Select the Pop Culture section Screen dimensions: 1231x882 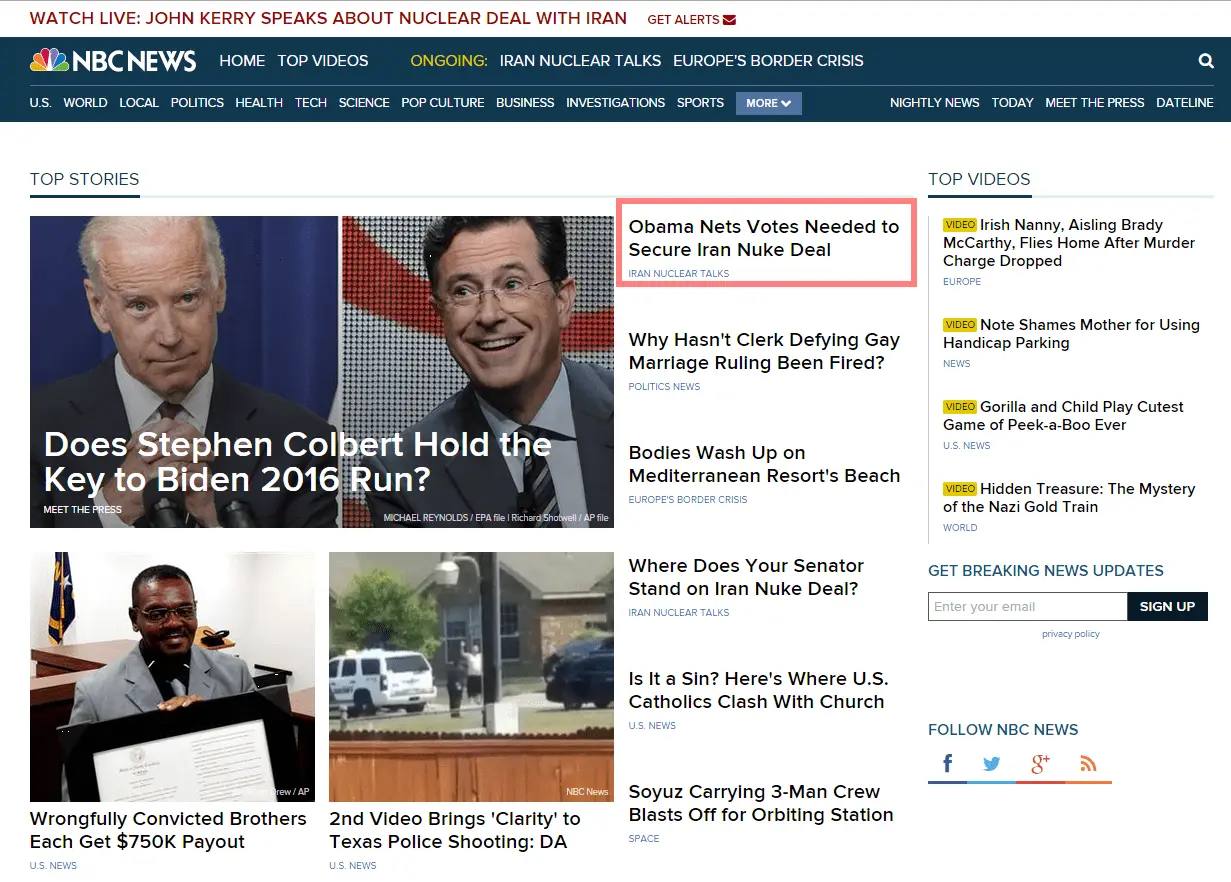pos(443,103)
